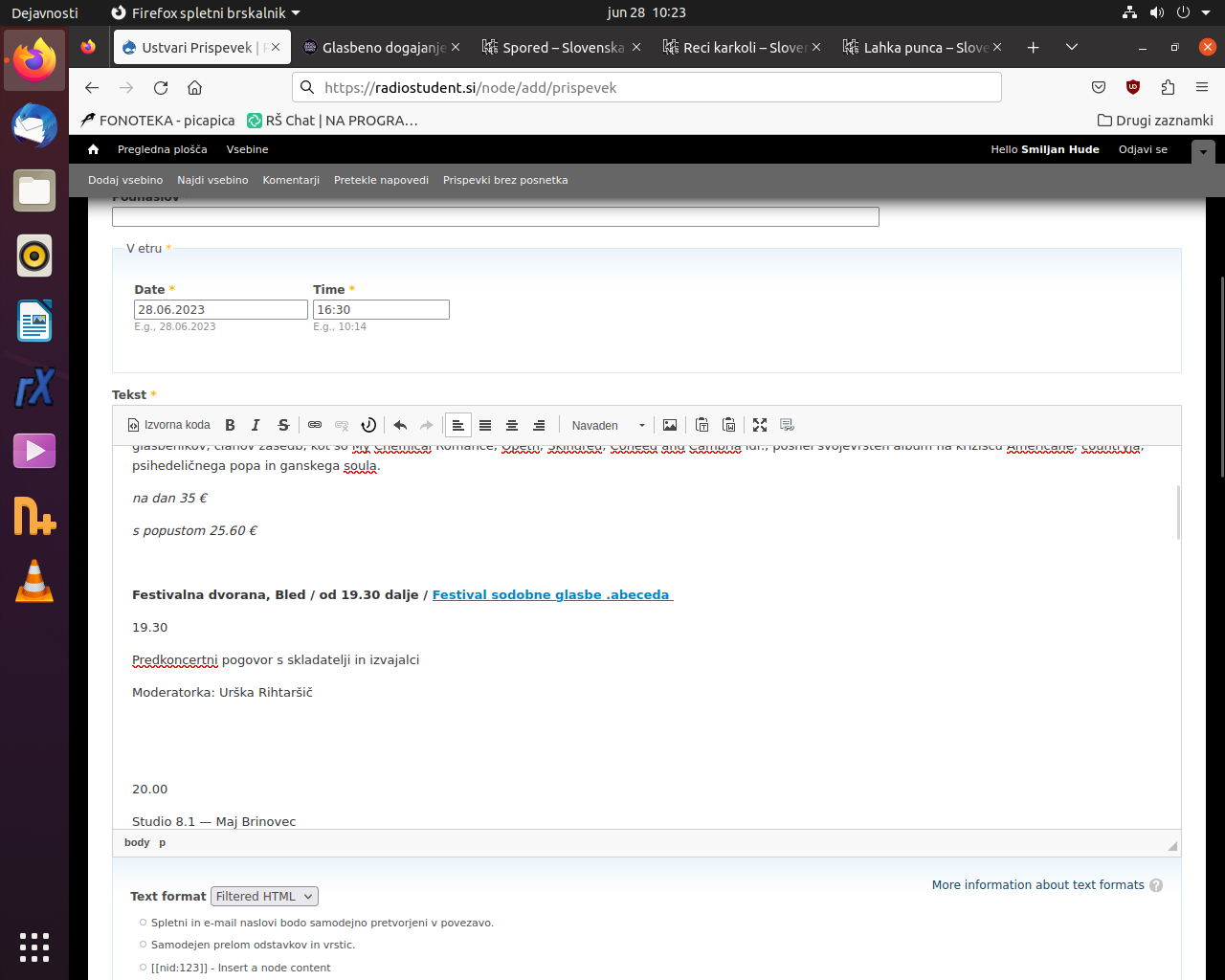Open the Navaden paragraph format dropdown

[x=608, y=425]
